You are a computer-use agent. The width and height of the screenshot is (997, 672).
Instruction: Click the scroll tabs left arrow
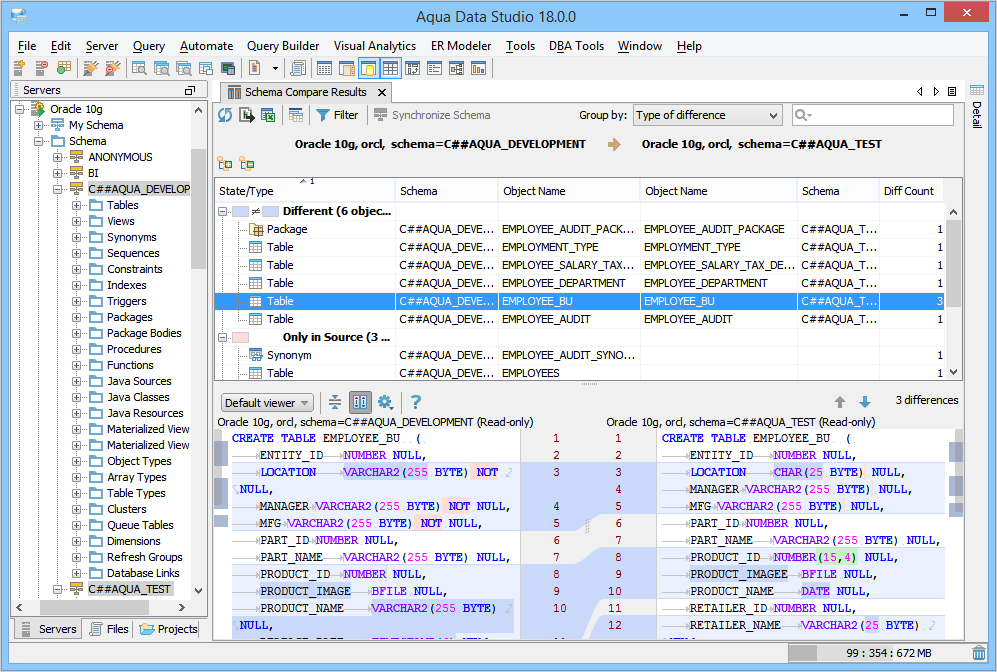tap(919, 92)
